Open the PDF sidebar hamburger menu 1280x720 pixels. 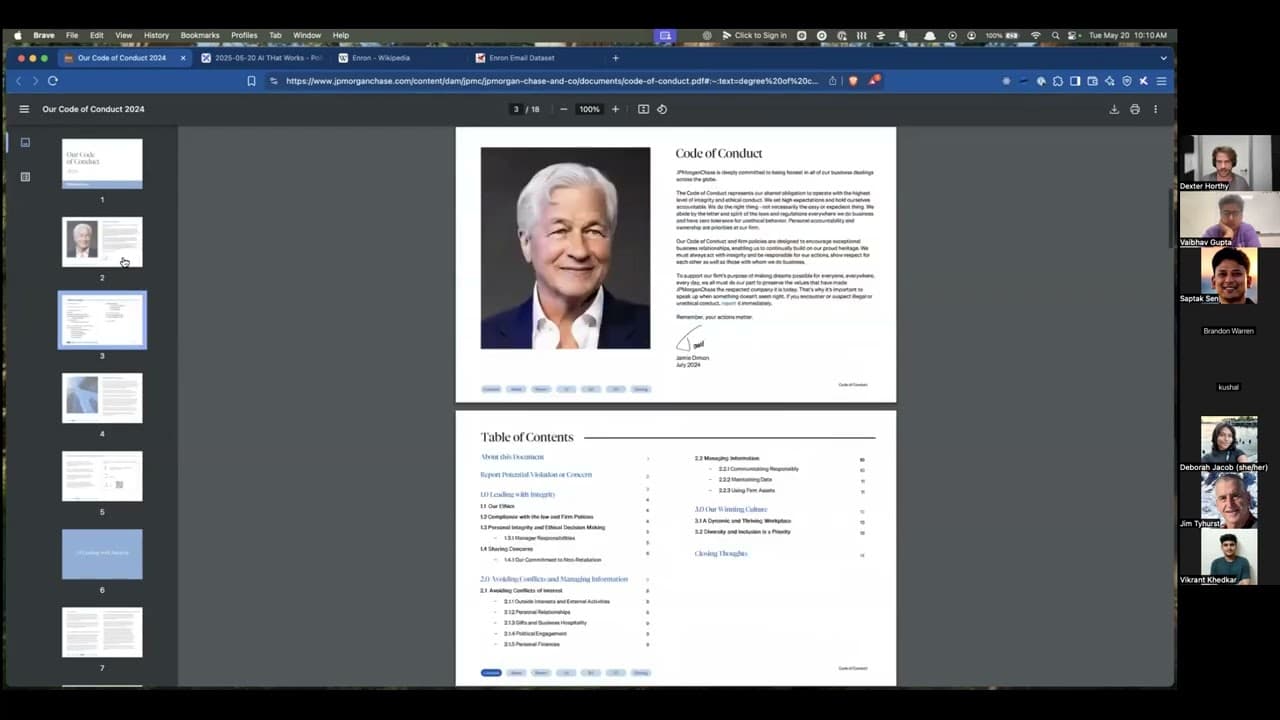click(24, 109)
